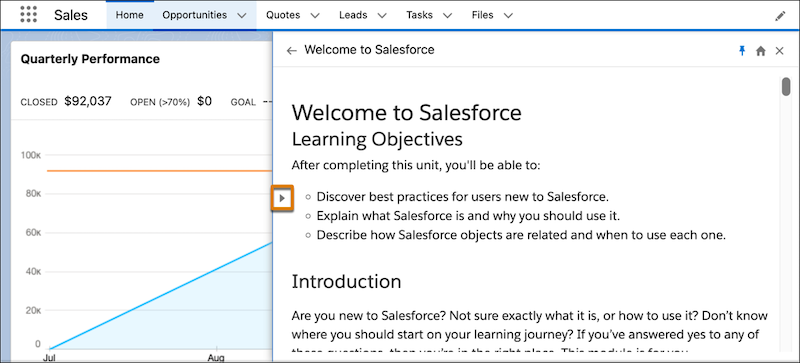Open the App Launcher dots grid
Viewport: 800px width, 363px height.
click(x=29, y=15)
